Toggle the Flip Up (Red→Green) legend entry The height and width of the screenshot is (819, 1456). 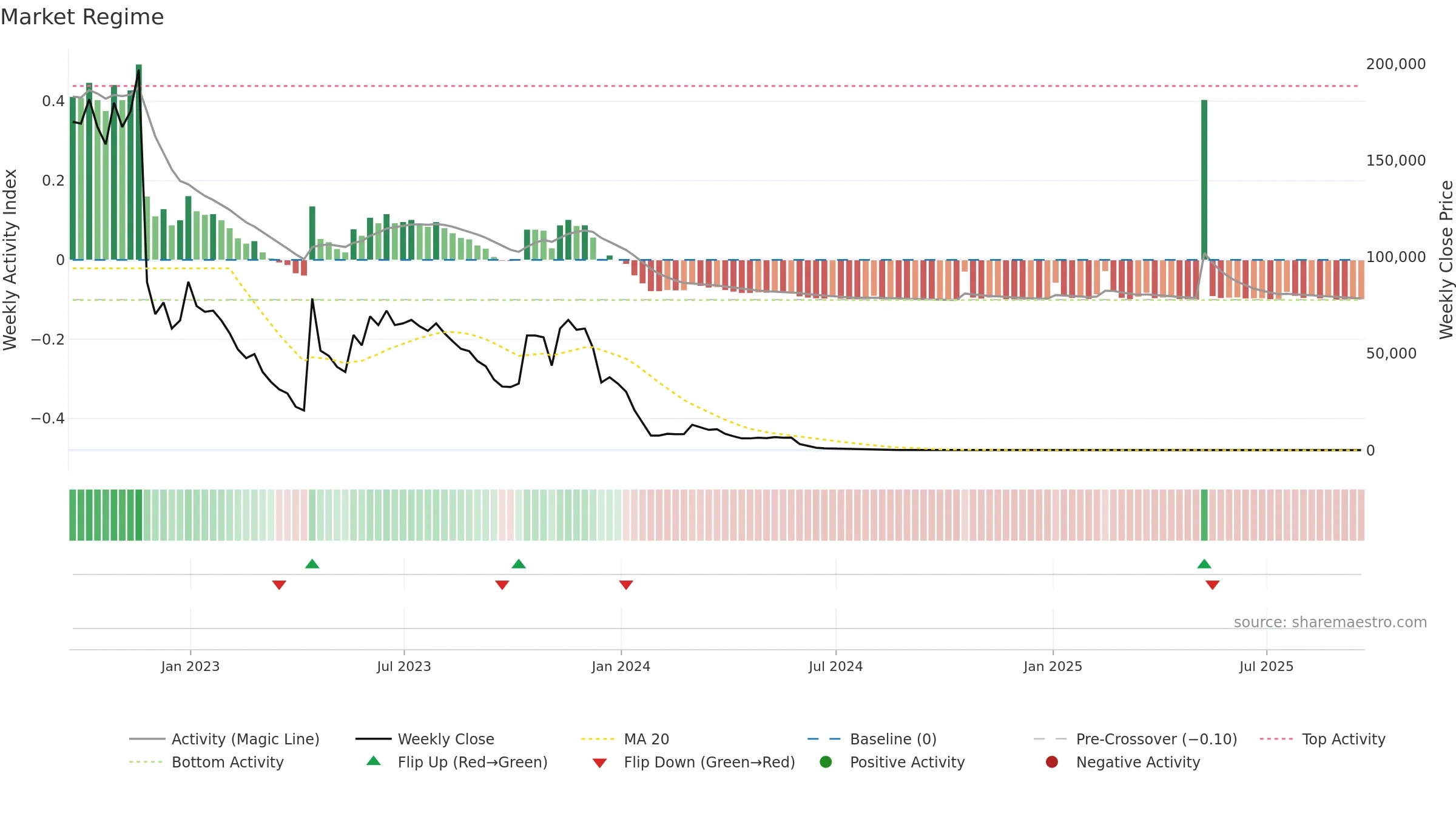(x=457, y=762)
